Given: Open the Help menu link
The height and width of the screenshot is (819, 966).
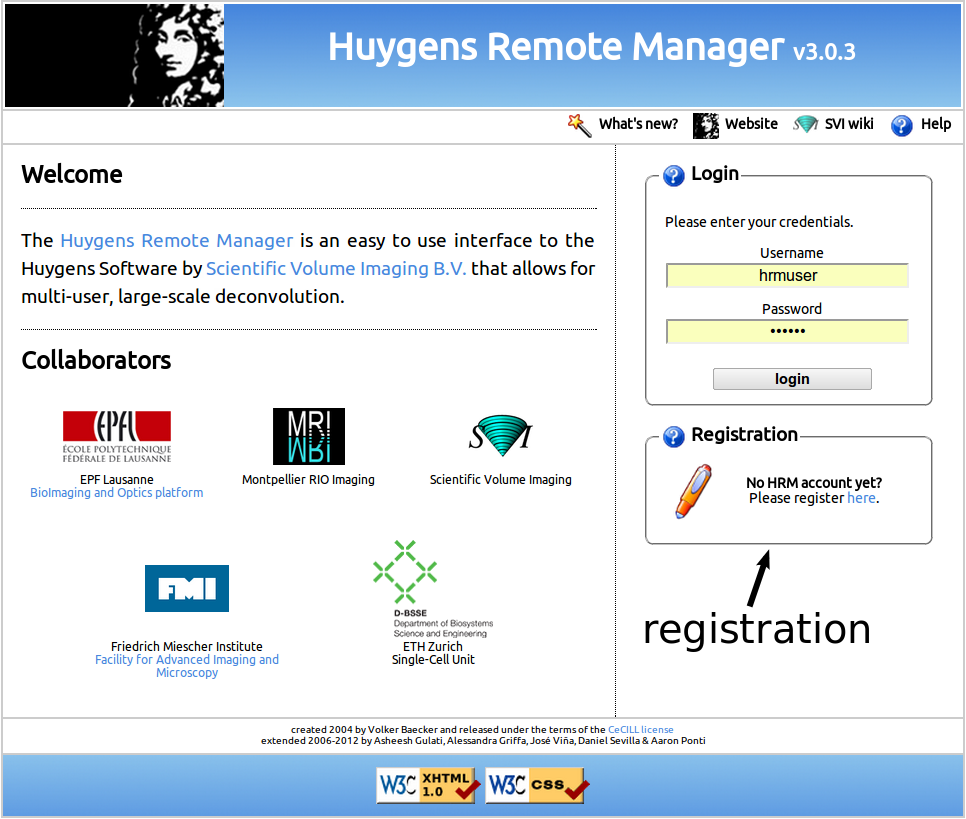Looking at the screenshot, I should [936, 124].
